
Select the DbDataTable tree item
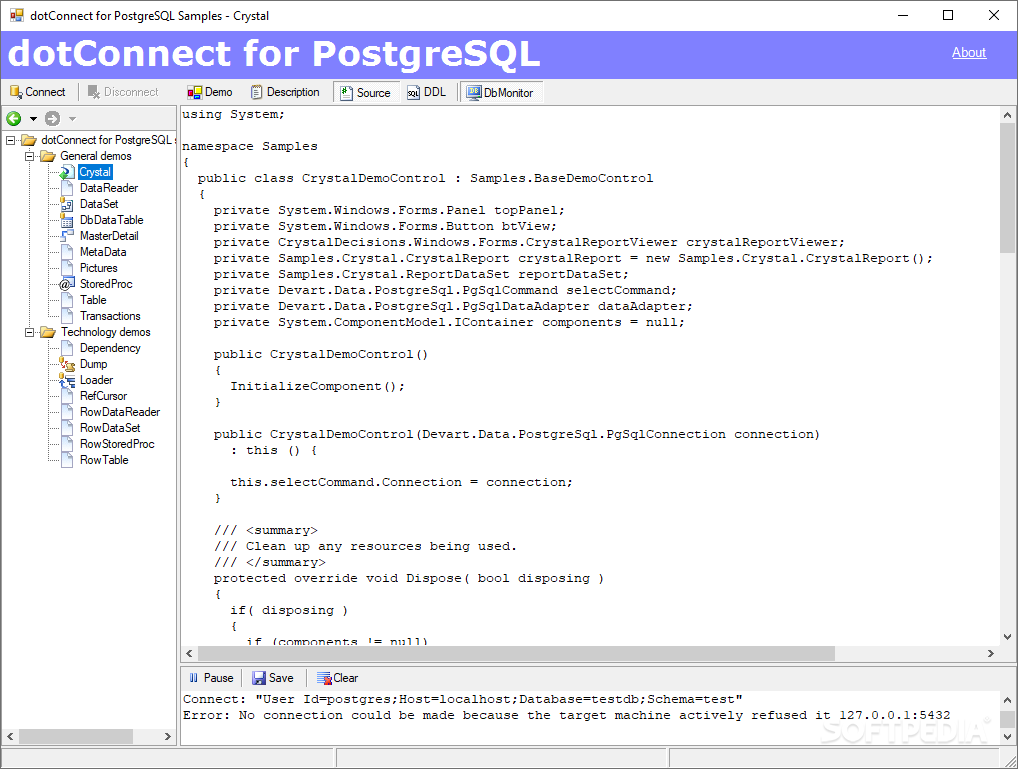112,220
